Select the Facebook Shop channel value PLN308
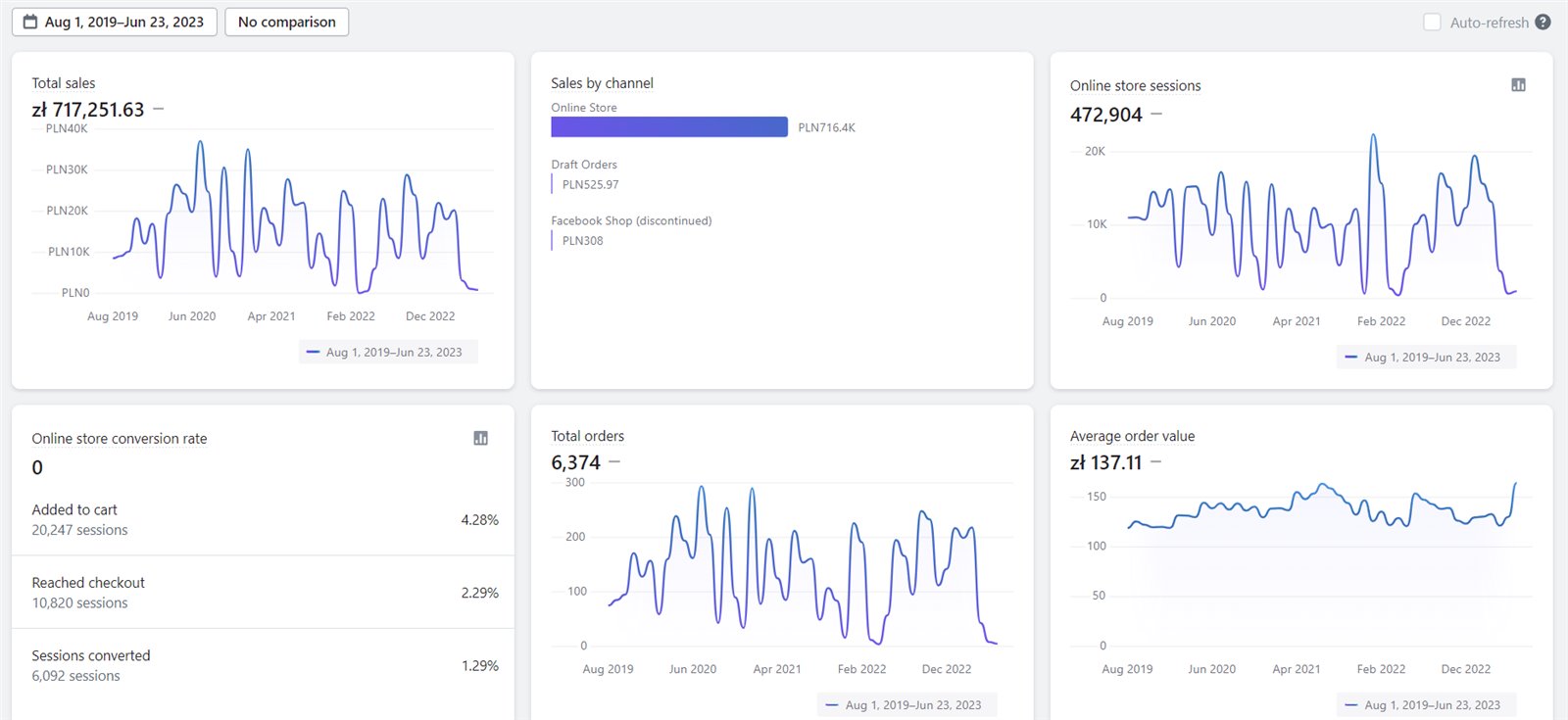The image size is (1568, 720). click(582, 241)
